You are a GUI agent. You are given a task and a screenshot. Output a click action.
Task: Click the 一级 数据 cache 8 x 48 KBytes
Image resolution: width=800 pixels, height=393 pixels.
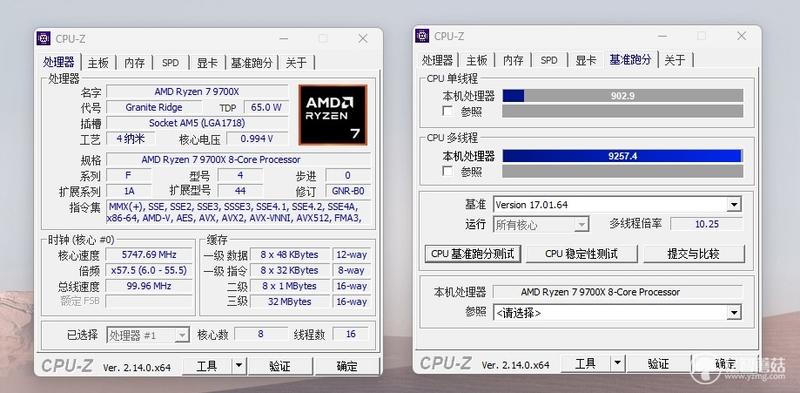(x=289, y=254)
